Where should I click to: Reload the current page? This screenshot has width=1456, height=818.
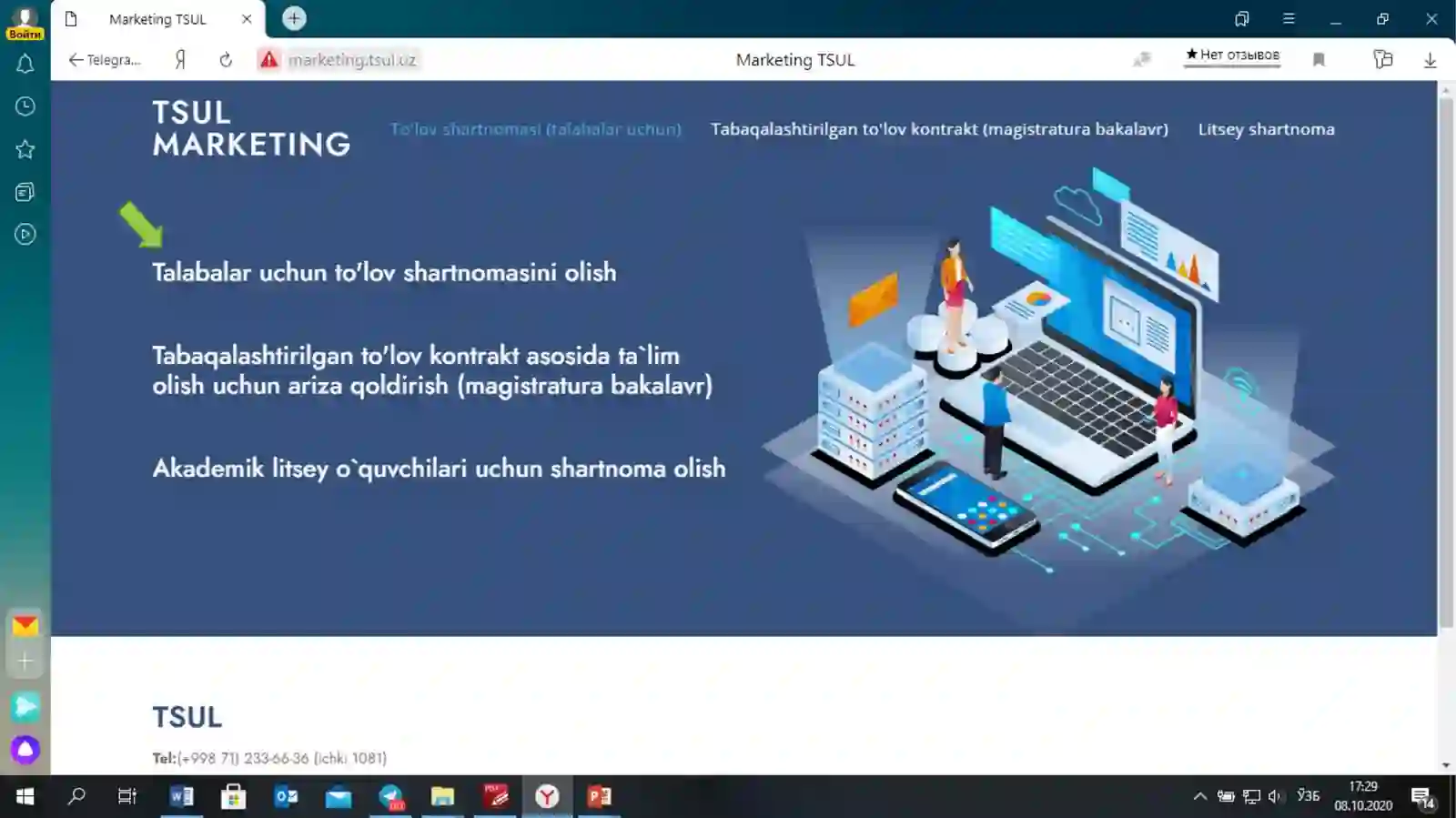click(x=226, y=60)
